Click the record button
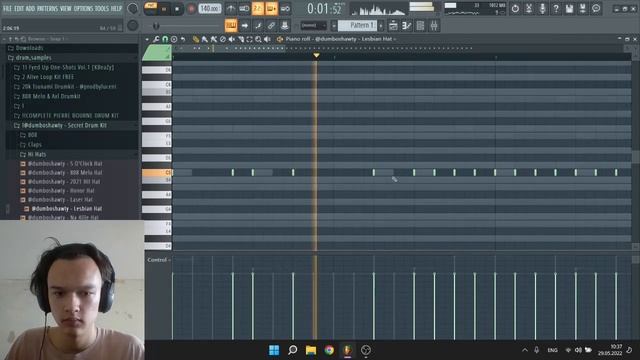Image resolution: width=640 pixels, height=360 pixels. [x=191, y=9]
